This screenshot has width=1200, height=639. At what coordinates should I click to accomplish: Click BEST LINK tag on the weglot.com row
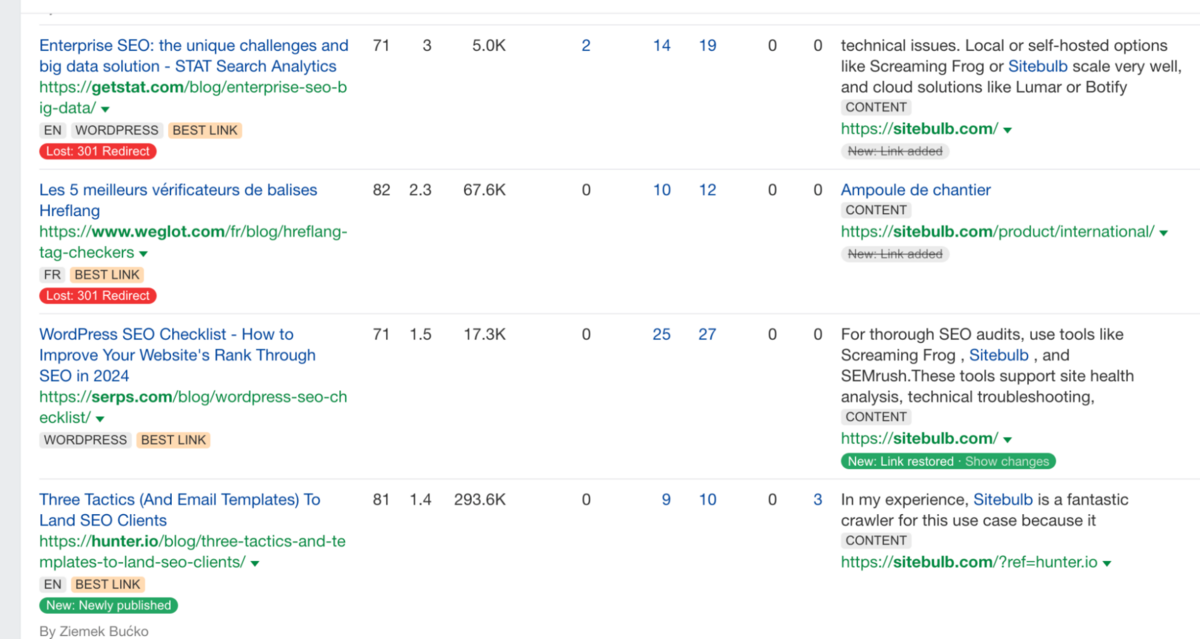point(108,275)
